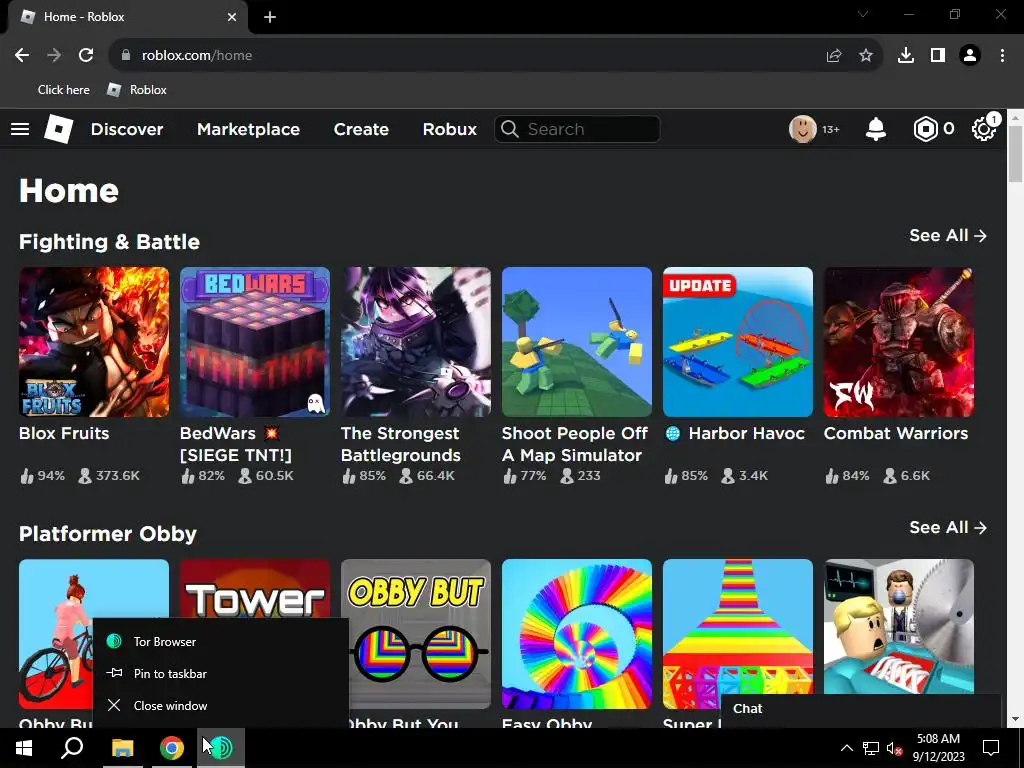Open the settings gear icon
This screenshot has width=1024, height=768.
pyautogui.click(x=984, y=129)
